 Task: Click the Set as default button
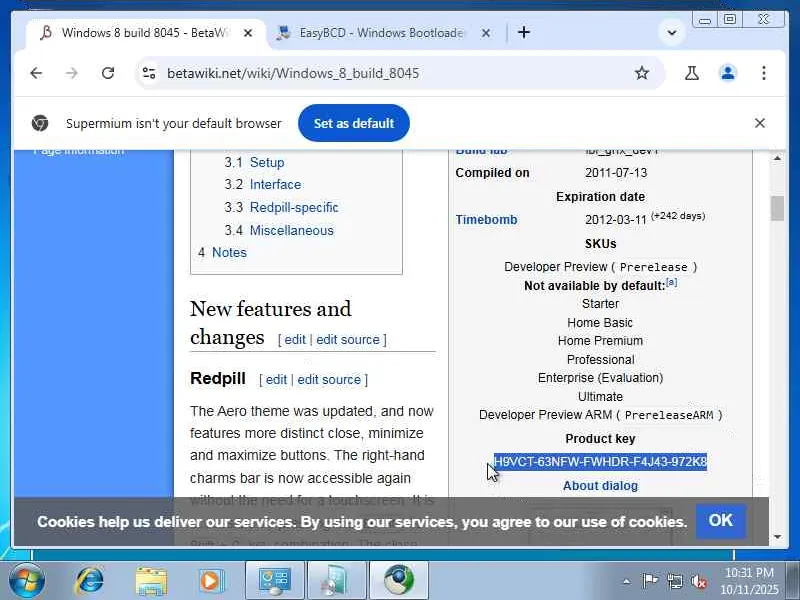tap(354, 123)
